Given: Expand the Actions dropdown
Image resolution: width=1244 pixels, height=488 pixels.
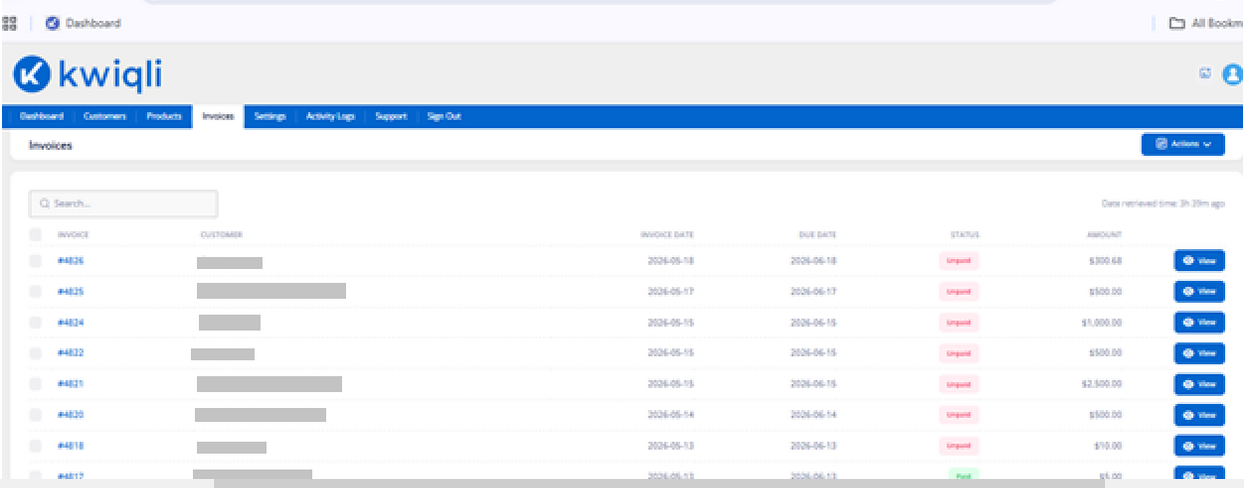Looking at the screenshot, I should 1183,144.
